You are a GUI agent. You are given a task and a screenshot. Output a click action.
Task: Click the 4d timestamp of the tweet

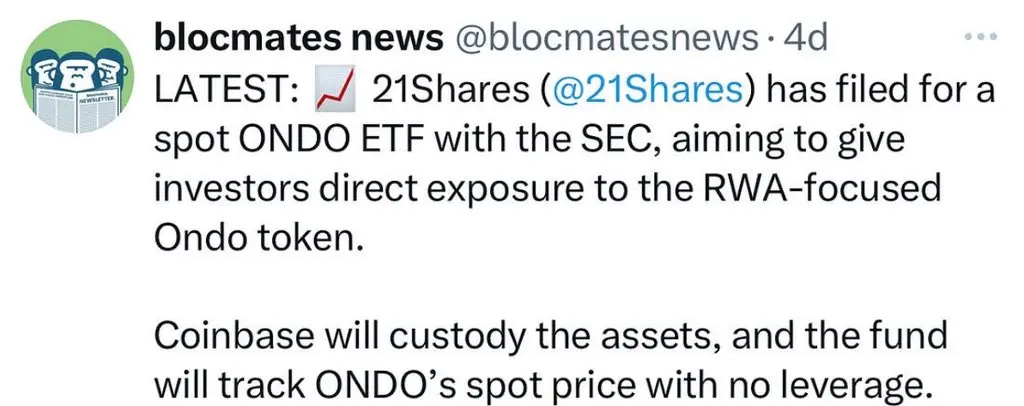point(805,39)
